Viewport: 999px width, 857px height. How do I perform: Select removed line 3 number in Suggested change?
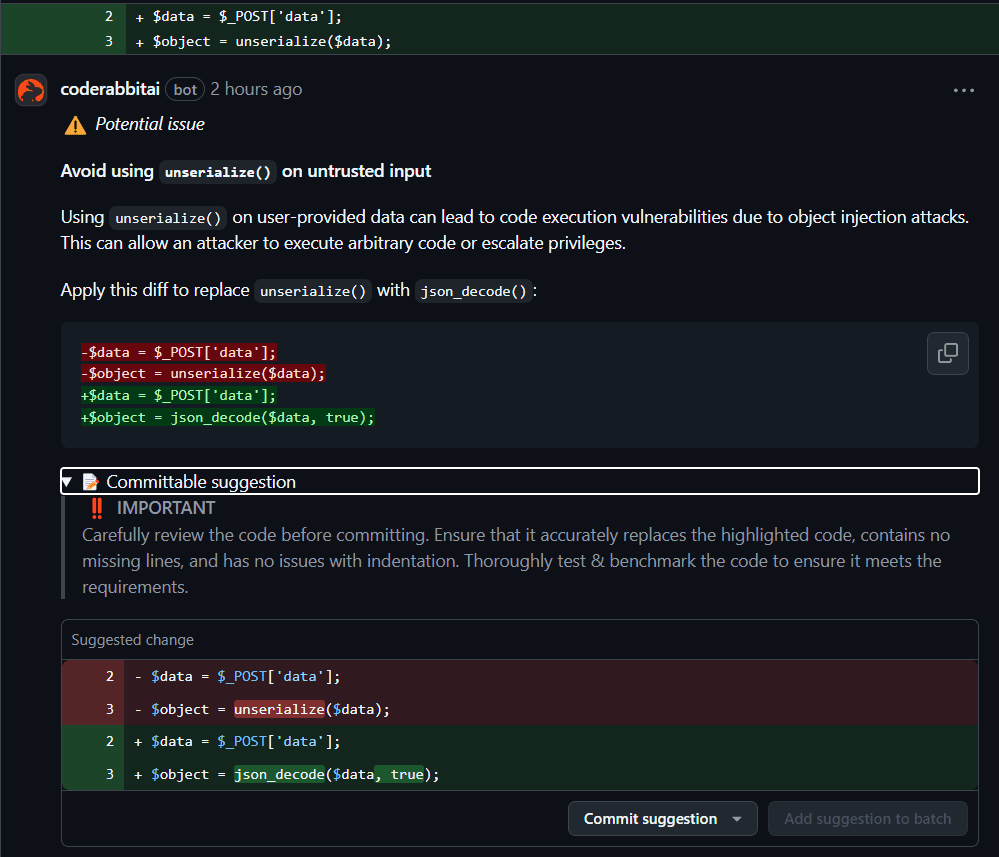(110, 709)
